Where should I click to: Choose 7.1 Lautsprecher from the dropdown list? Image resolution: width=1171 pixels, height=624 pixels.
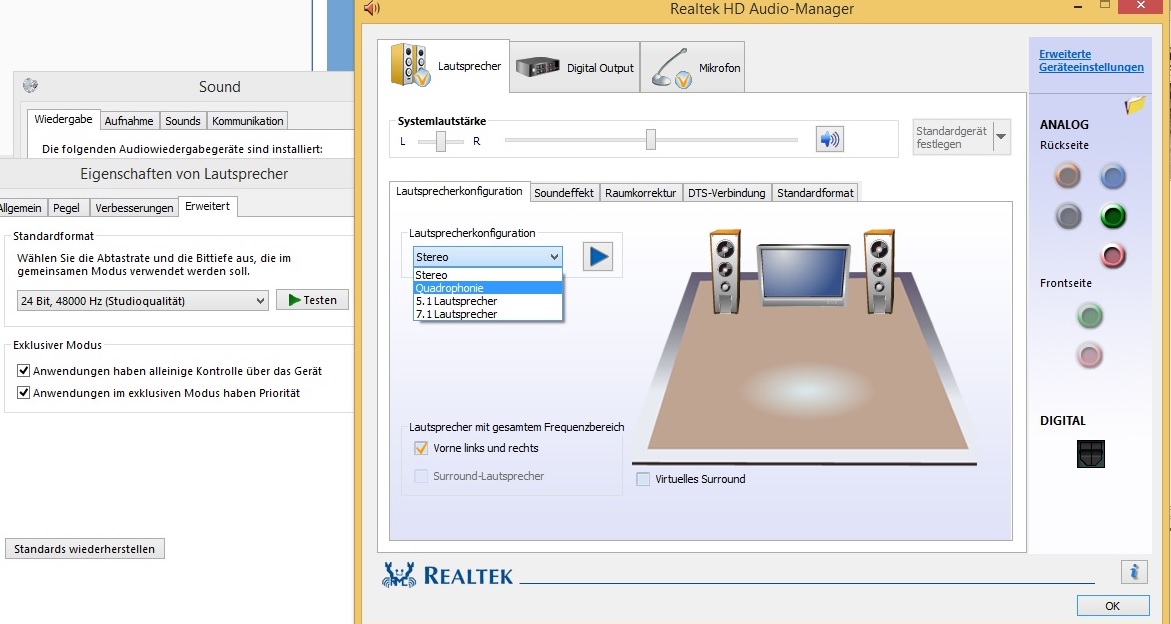point(488,314)
